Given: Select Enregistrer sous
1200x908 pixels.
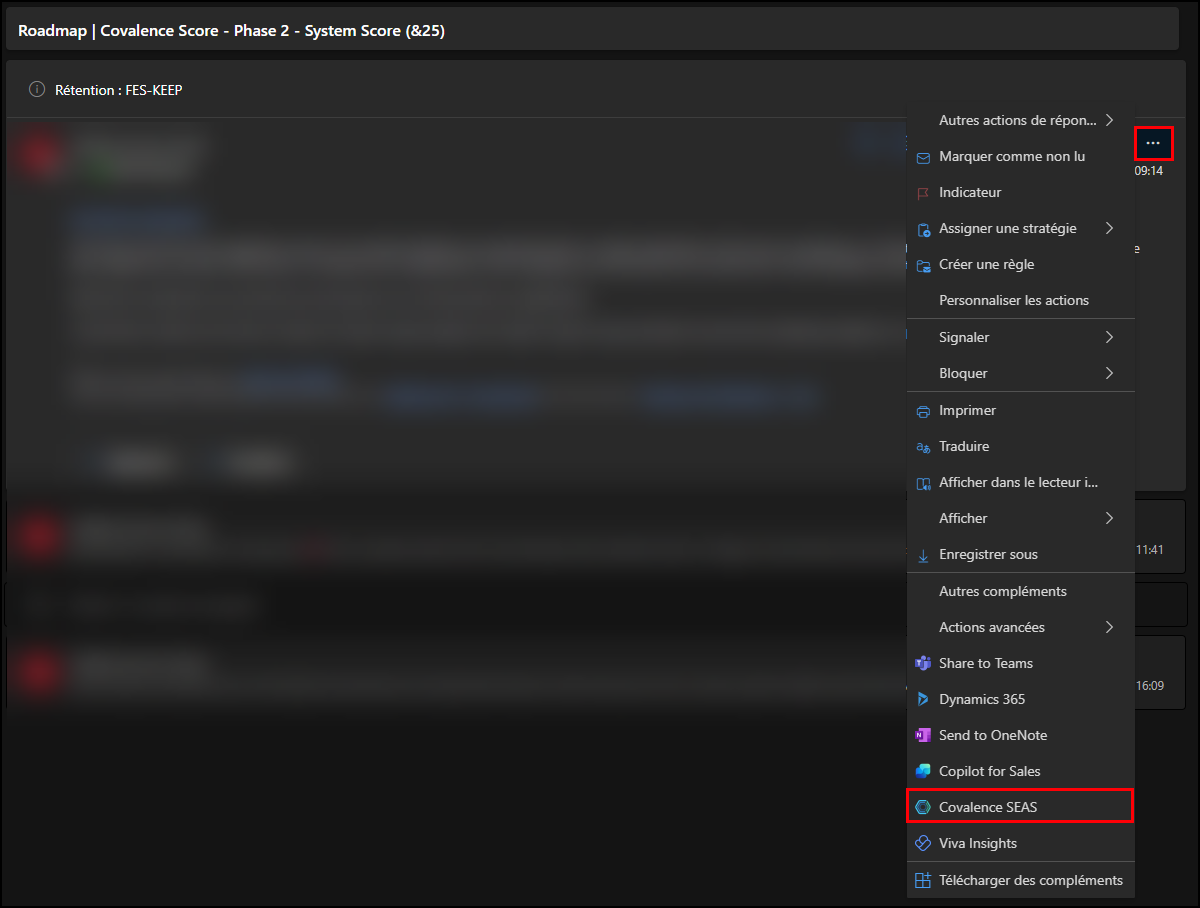Looking at the screenshot, I should pos(1021,555).
